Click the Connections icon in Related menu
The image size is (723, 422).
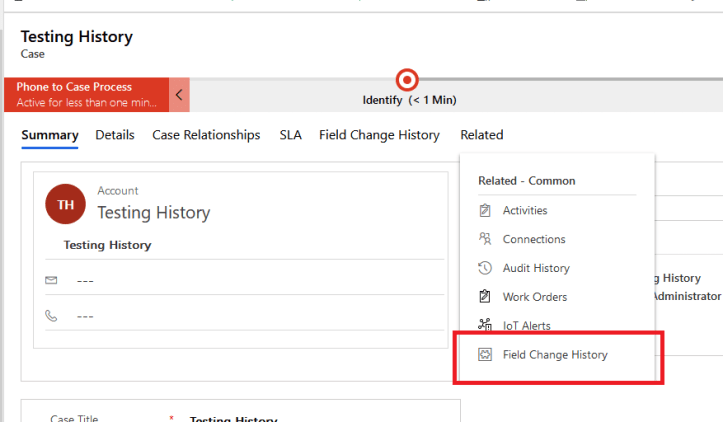coord(485,239)
